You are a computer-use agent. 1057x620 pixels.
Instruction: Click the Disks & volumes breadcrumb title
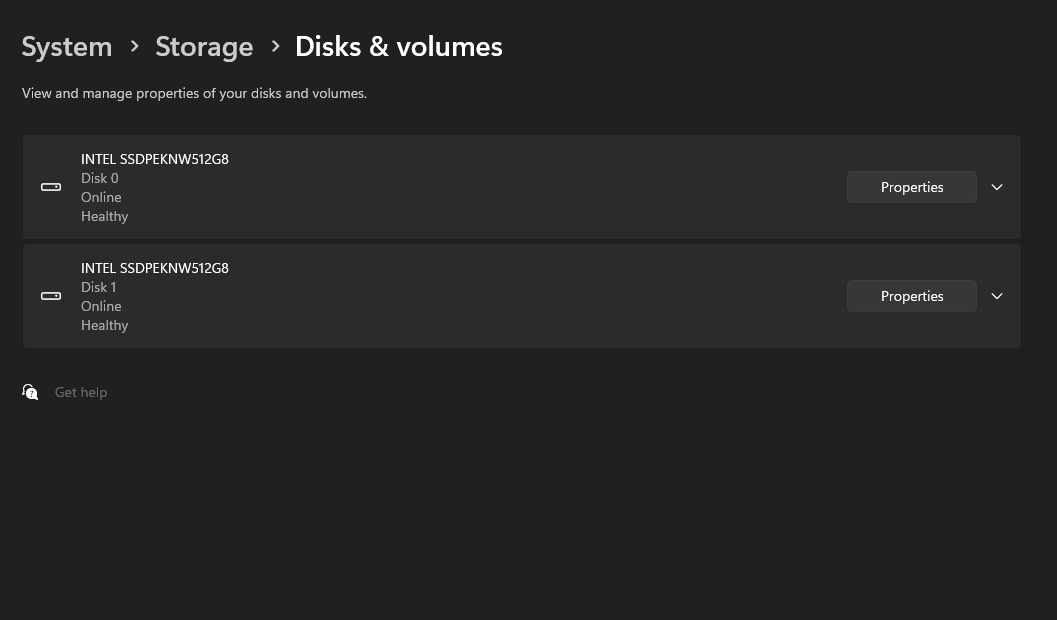pos(398,46)
